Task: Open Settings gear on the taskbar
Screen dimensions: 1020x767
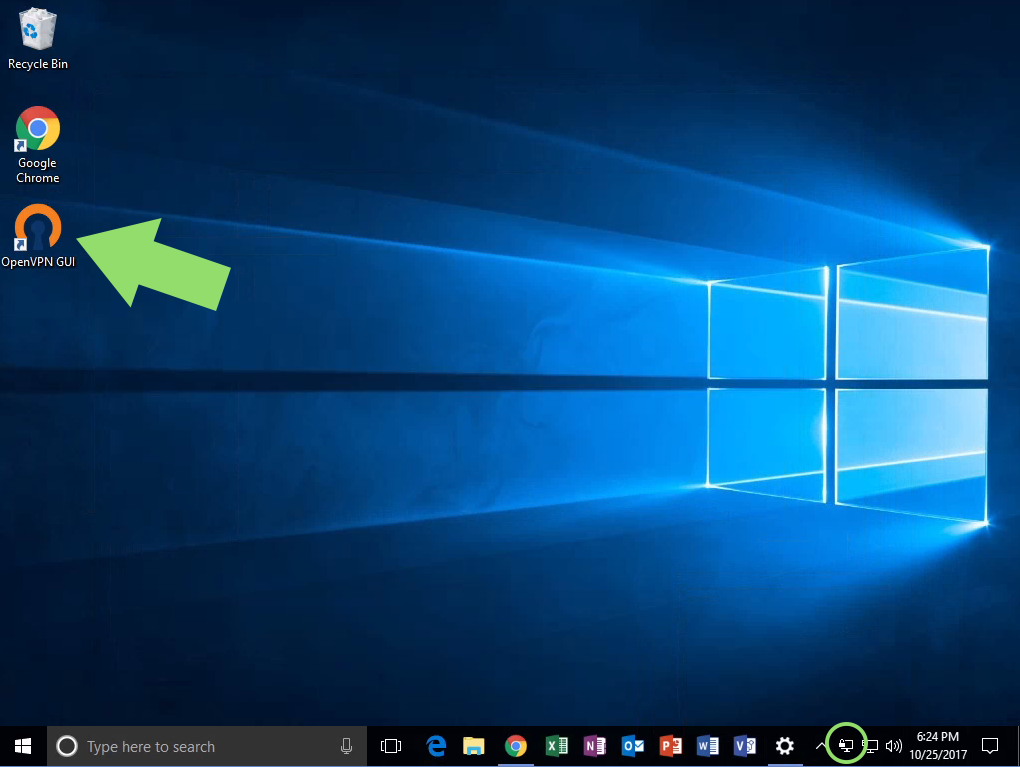Action: click(785, 746)
